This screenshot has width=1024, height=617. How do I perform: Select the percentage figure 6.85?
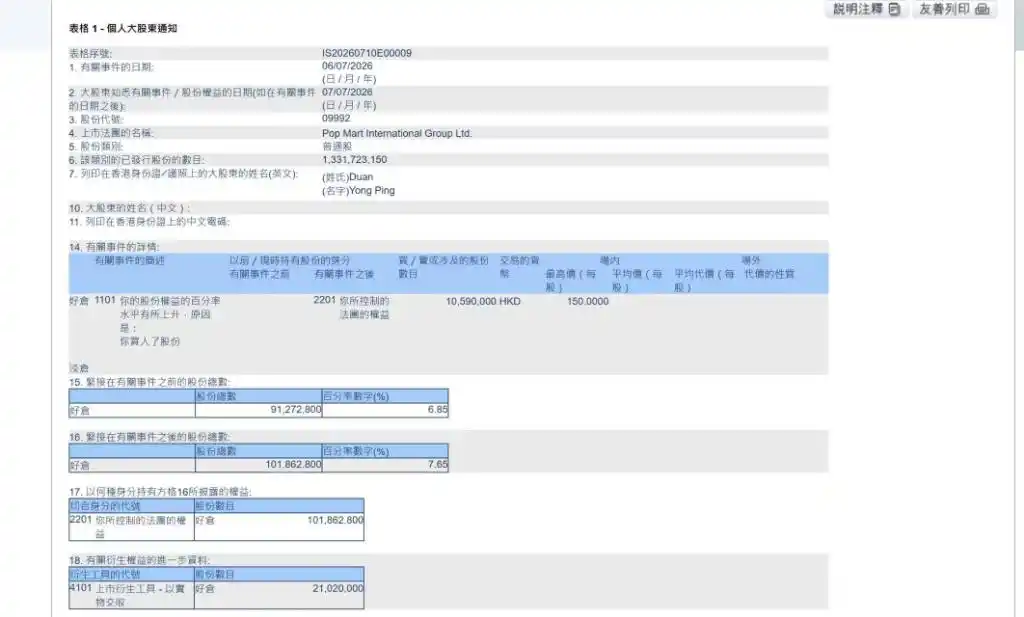pyautogui.click(x=438, y=409)
